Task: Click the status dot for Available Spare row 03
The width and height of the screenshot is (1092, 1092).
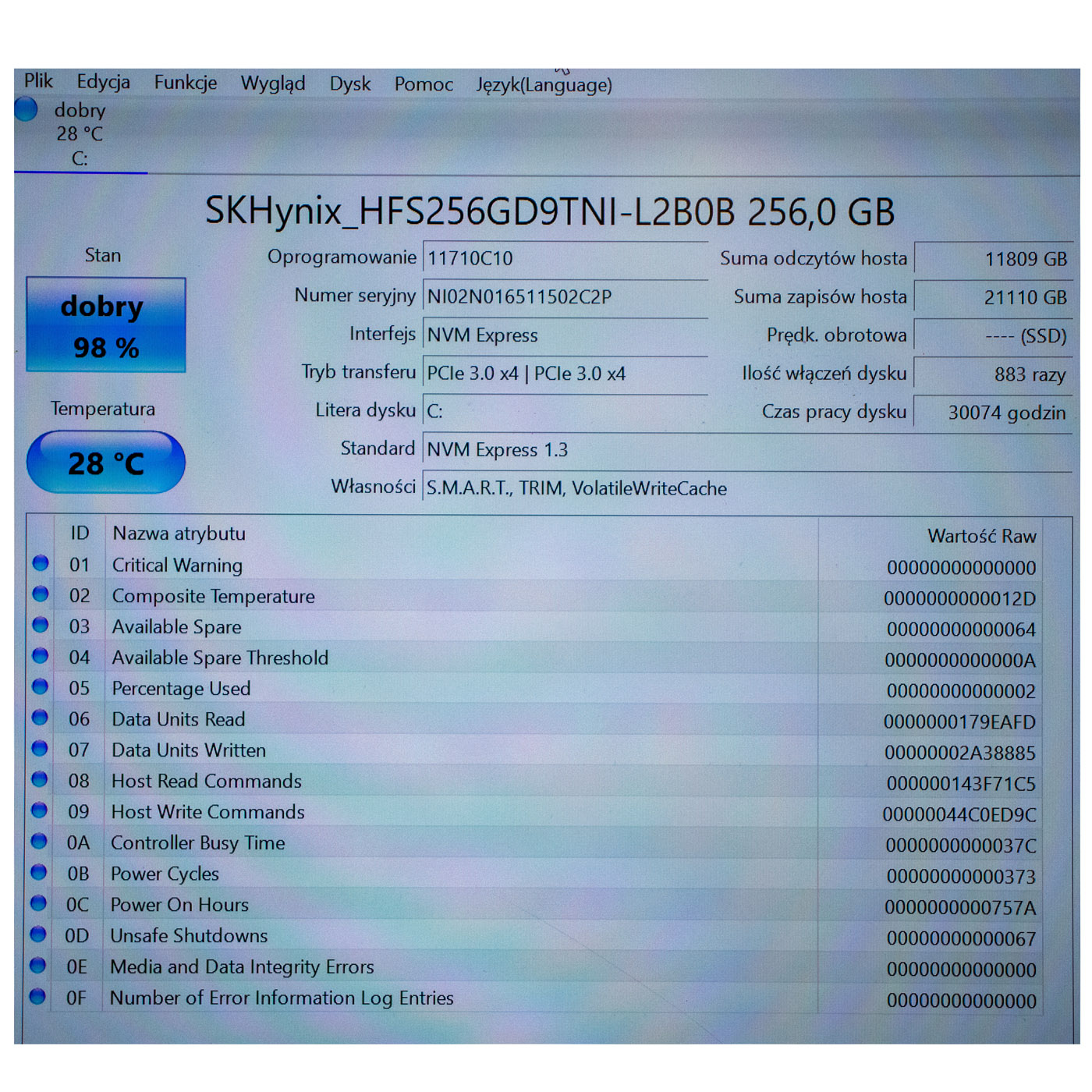Action: tap(41, 625)
